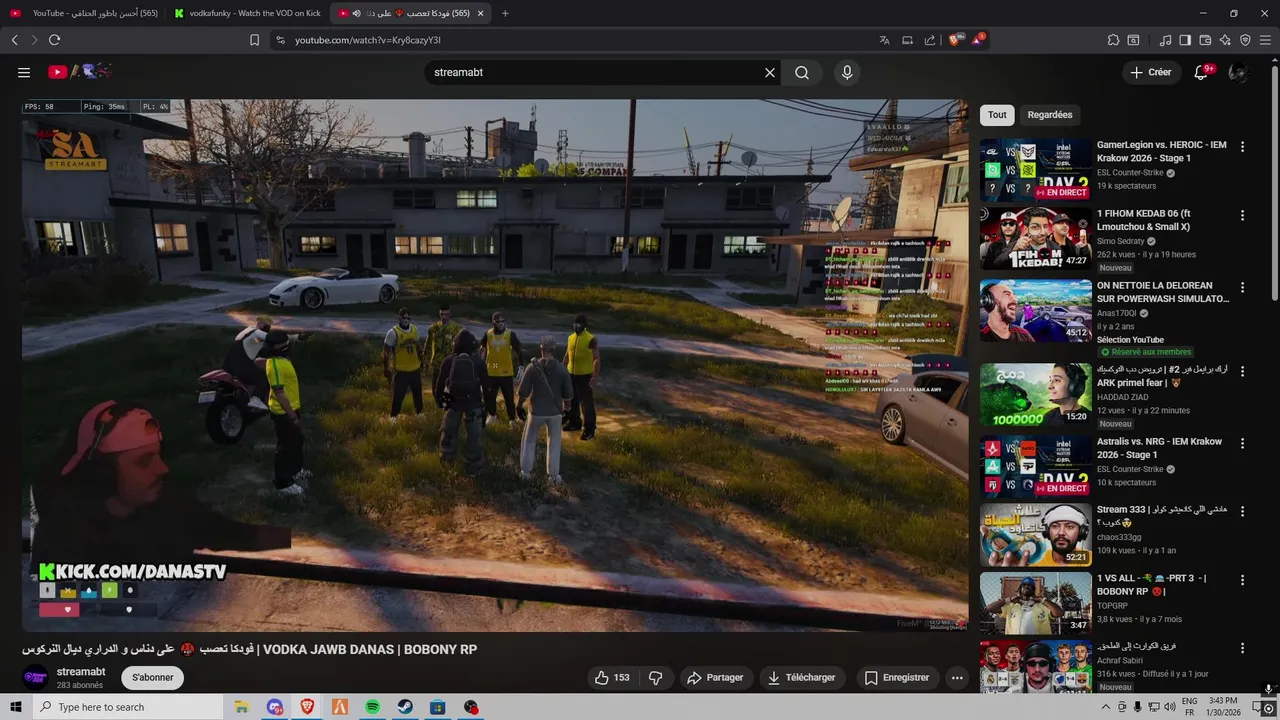Start voice search with the microphone

coord(847,72)
